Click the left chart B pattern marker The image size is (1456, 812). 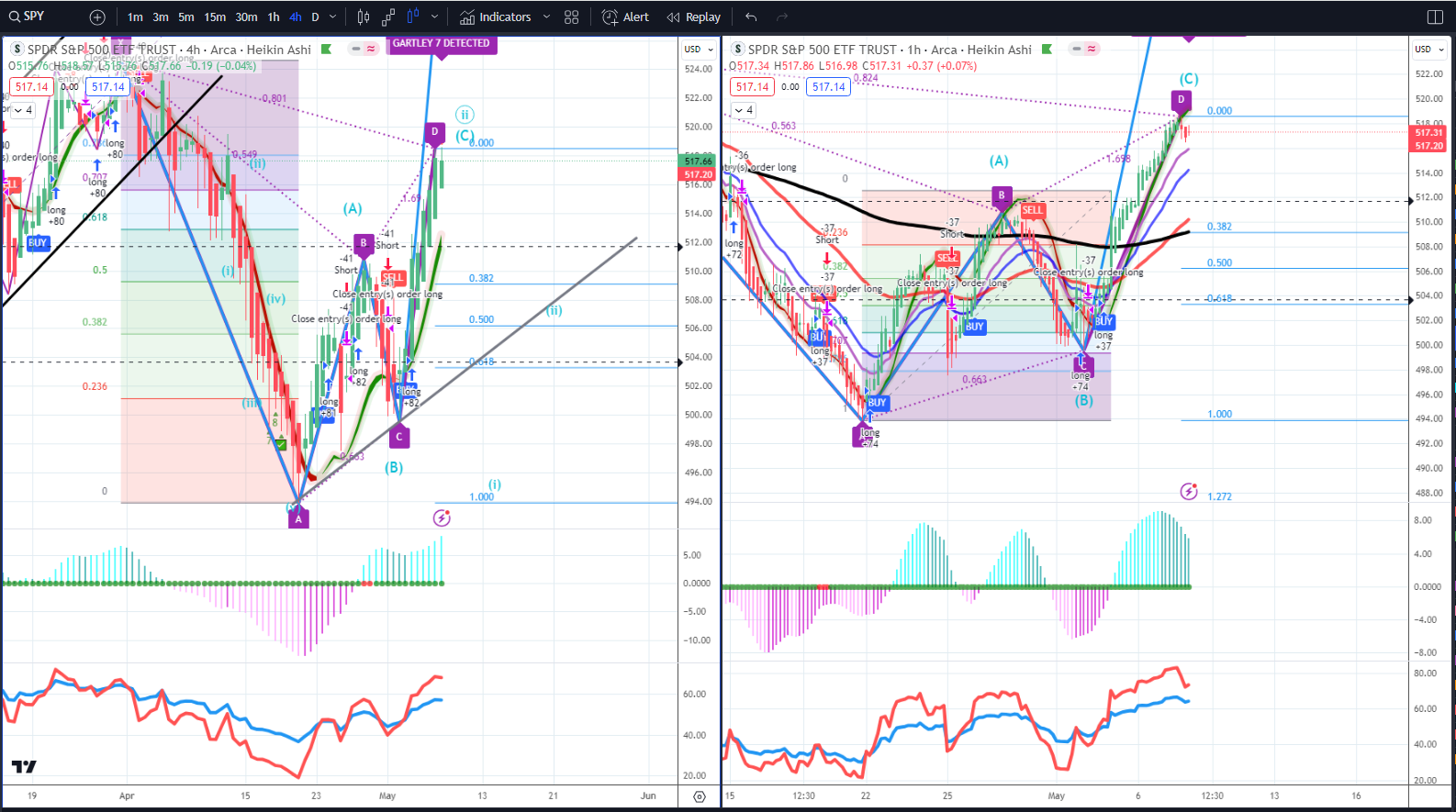point(364,244)
